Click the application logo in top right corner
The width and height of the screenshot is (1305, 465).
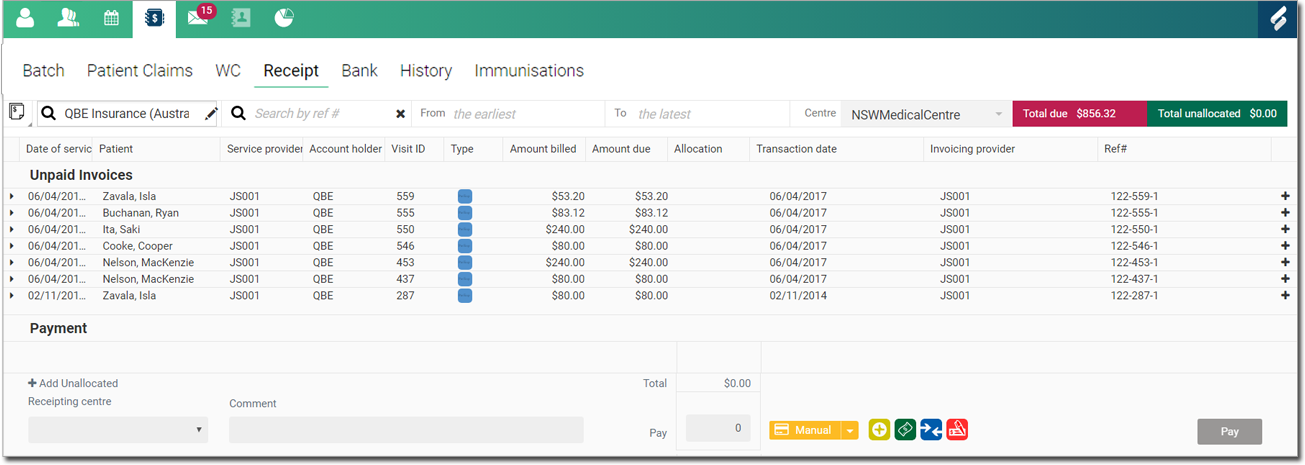[x=1278, y=18]
